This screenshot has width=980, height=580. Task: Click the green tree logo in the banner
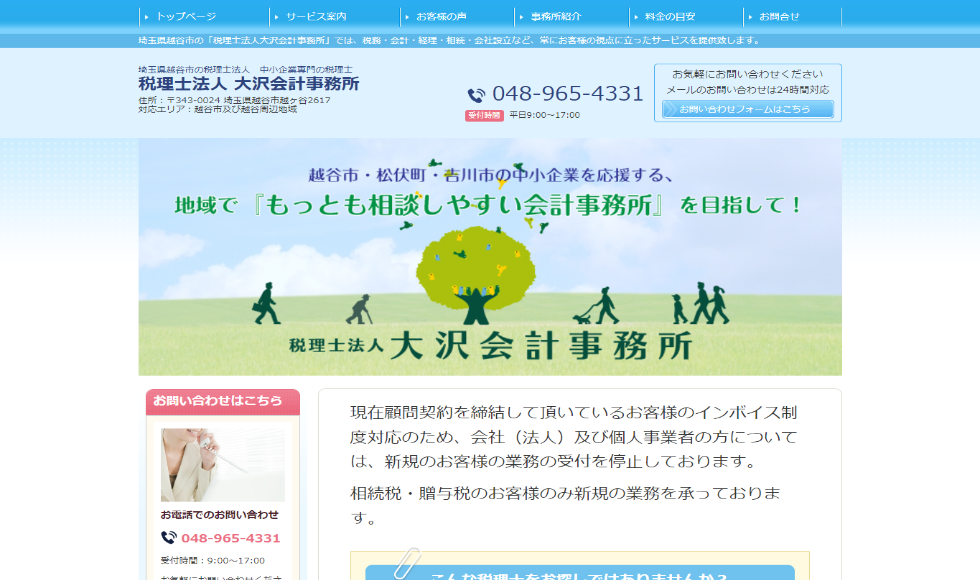(475, 273)
